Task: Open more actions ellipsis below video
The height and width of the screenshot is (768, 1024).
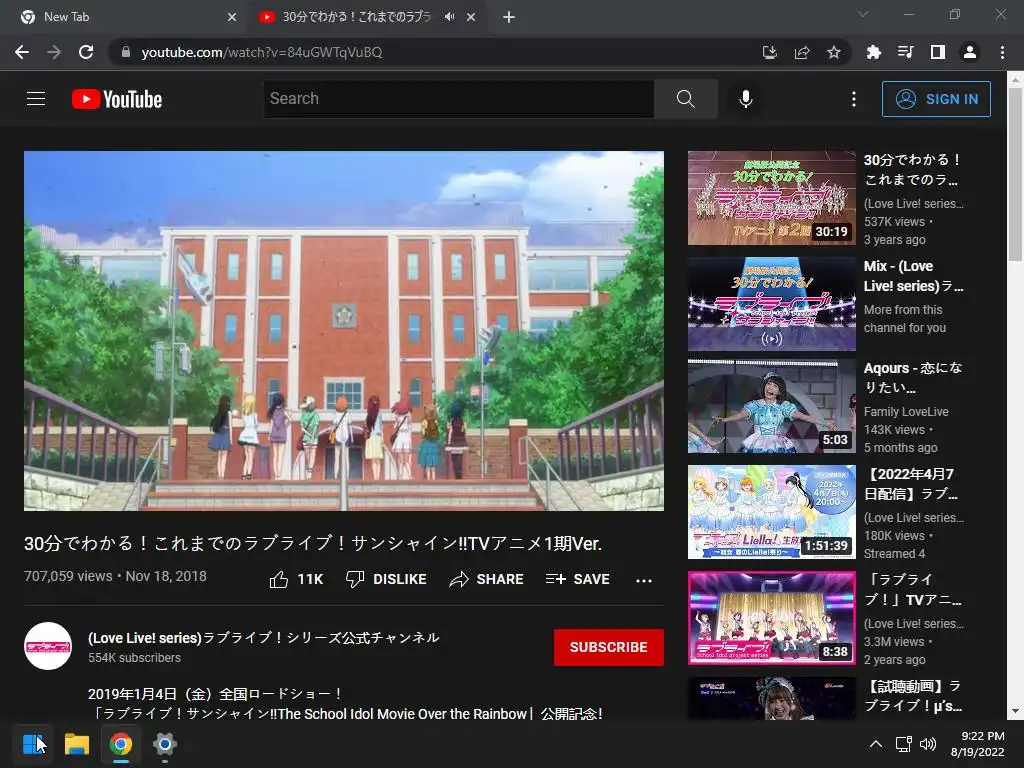Action: (644, 580)
